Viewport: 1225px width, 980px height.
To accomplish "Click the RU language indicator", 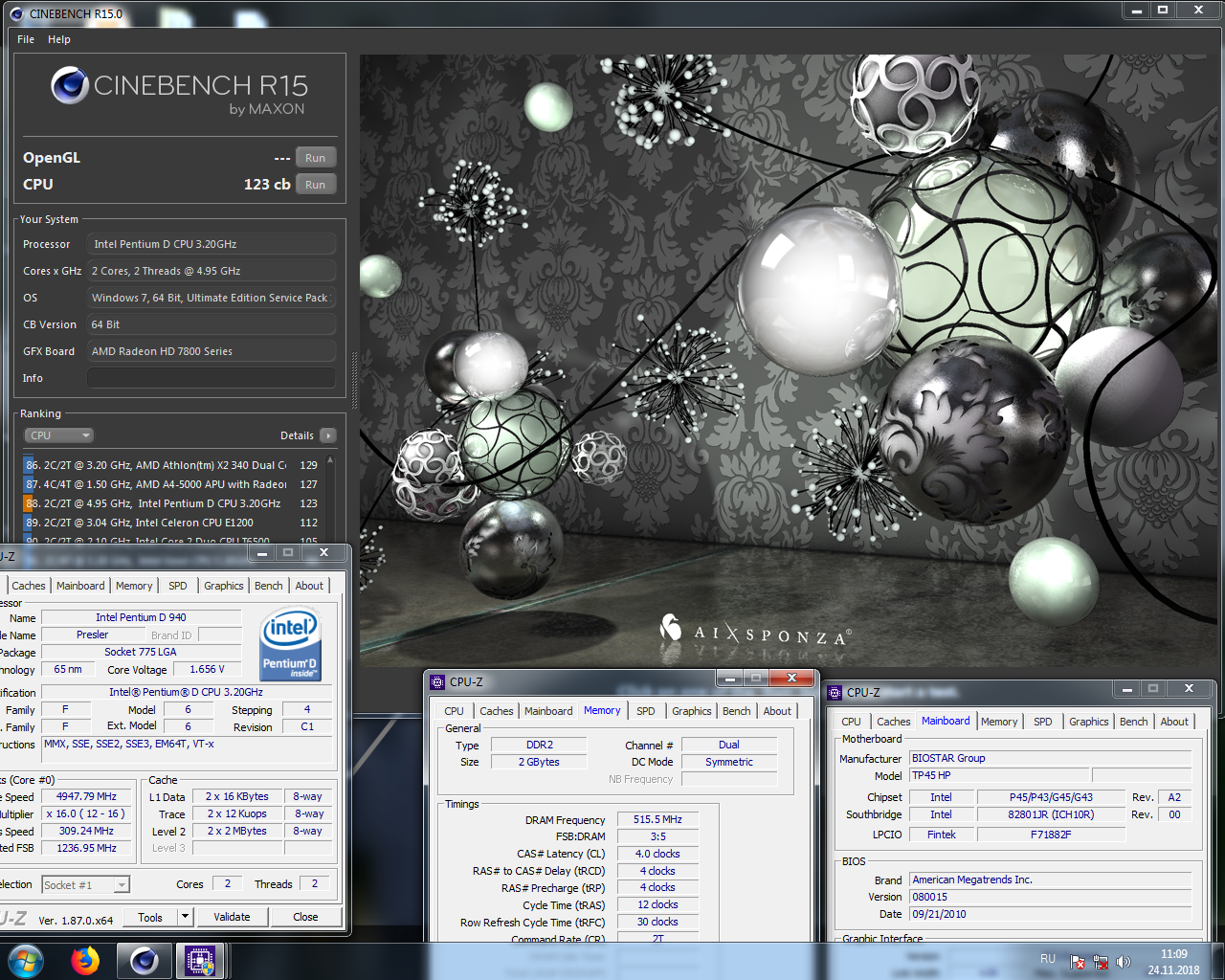I will (1048, 959).
